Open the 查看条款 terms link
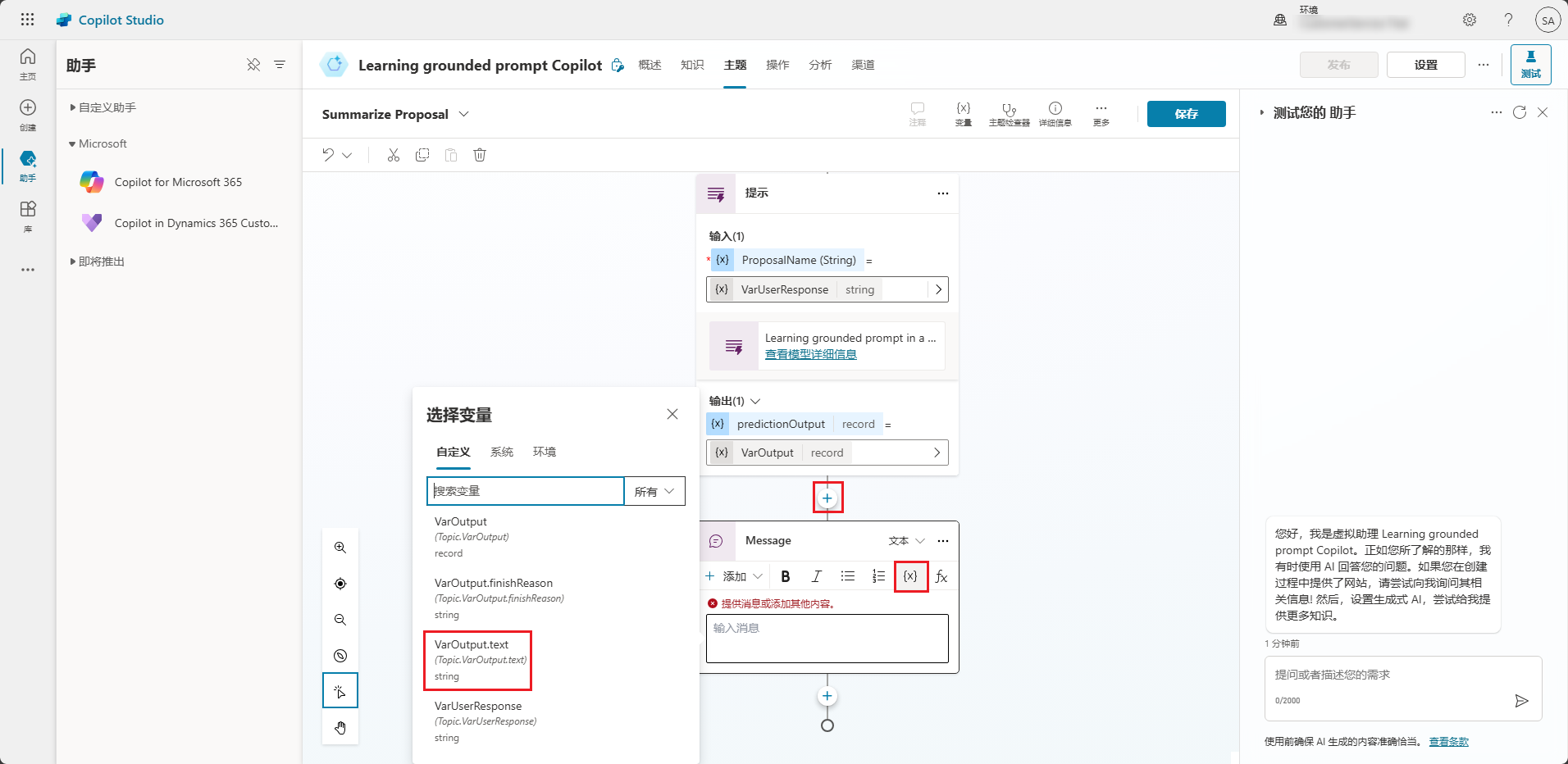The image size is (1568, 764). point(1449,742)
